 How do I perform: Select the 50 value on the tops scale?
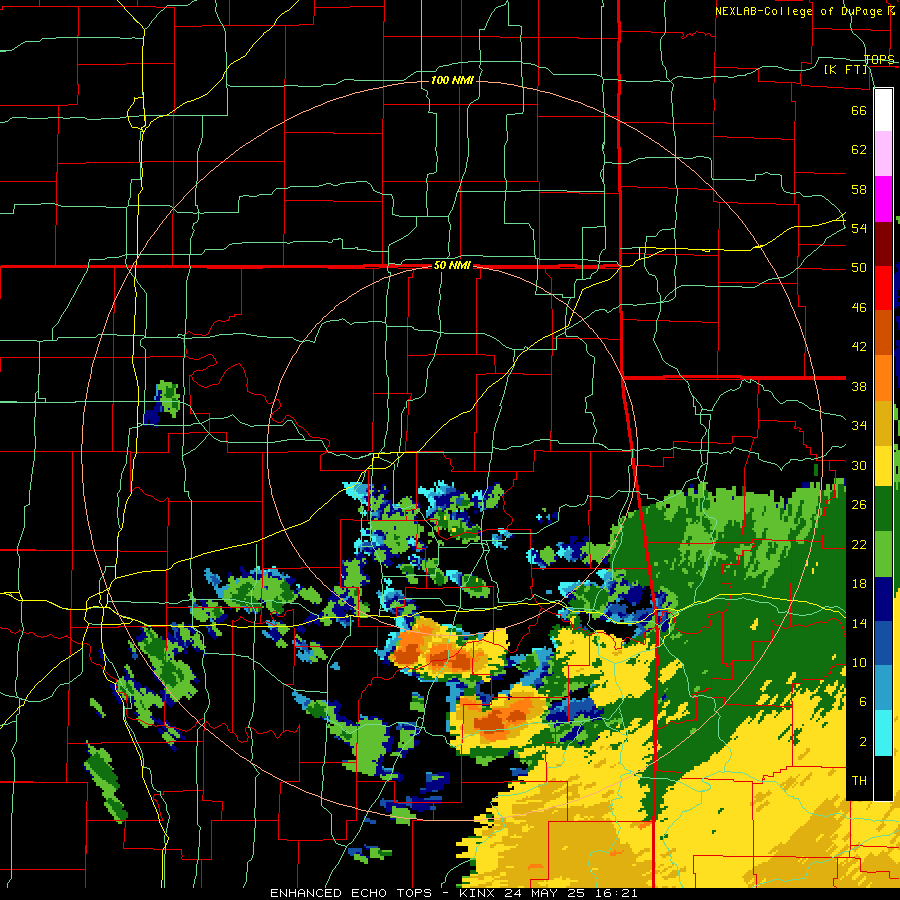tap(859, 267)
